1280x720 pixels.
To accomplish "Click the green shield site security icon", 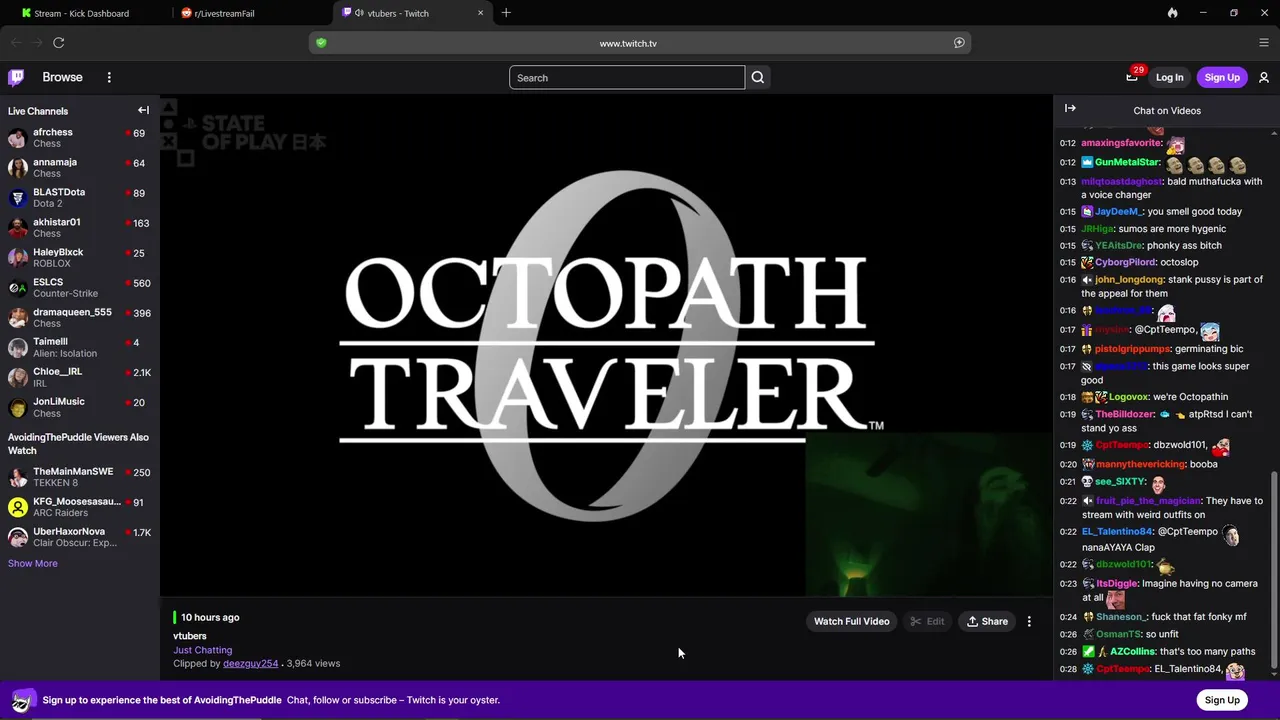I will click(321, 43).
